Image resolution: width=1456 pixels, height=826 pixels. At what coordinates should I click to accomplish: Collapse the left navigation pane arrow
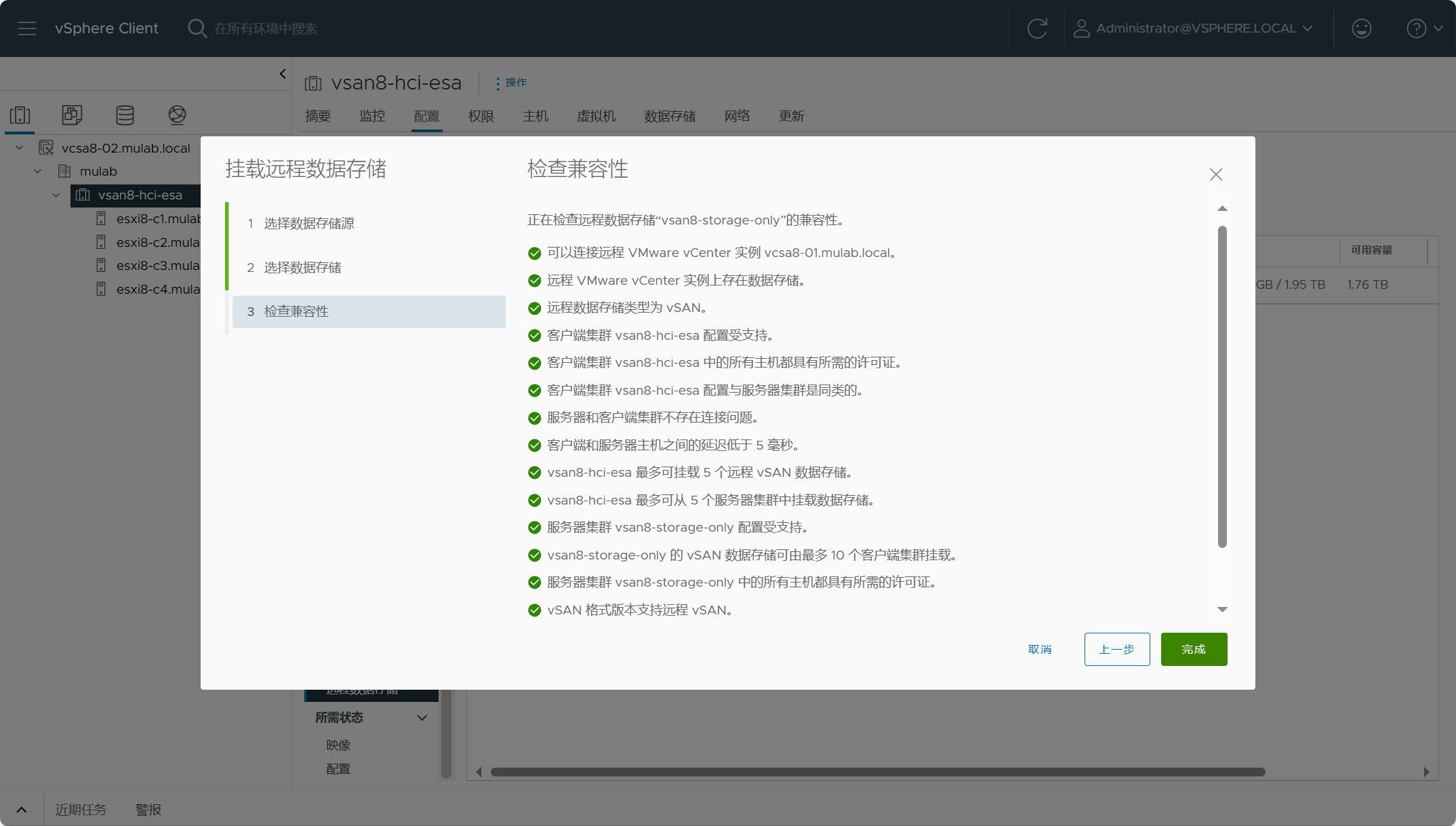click(283, 73)
